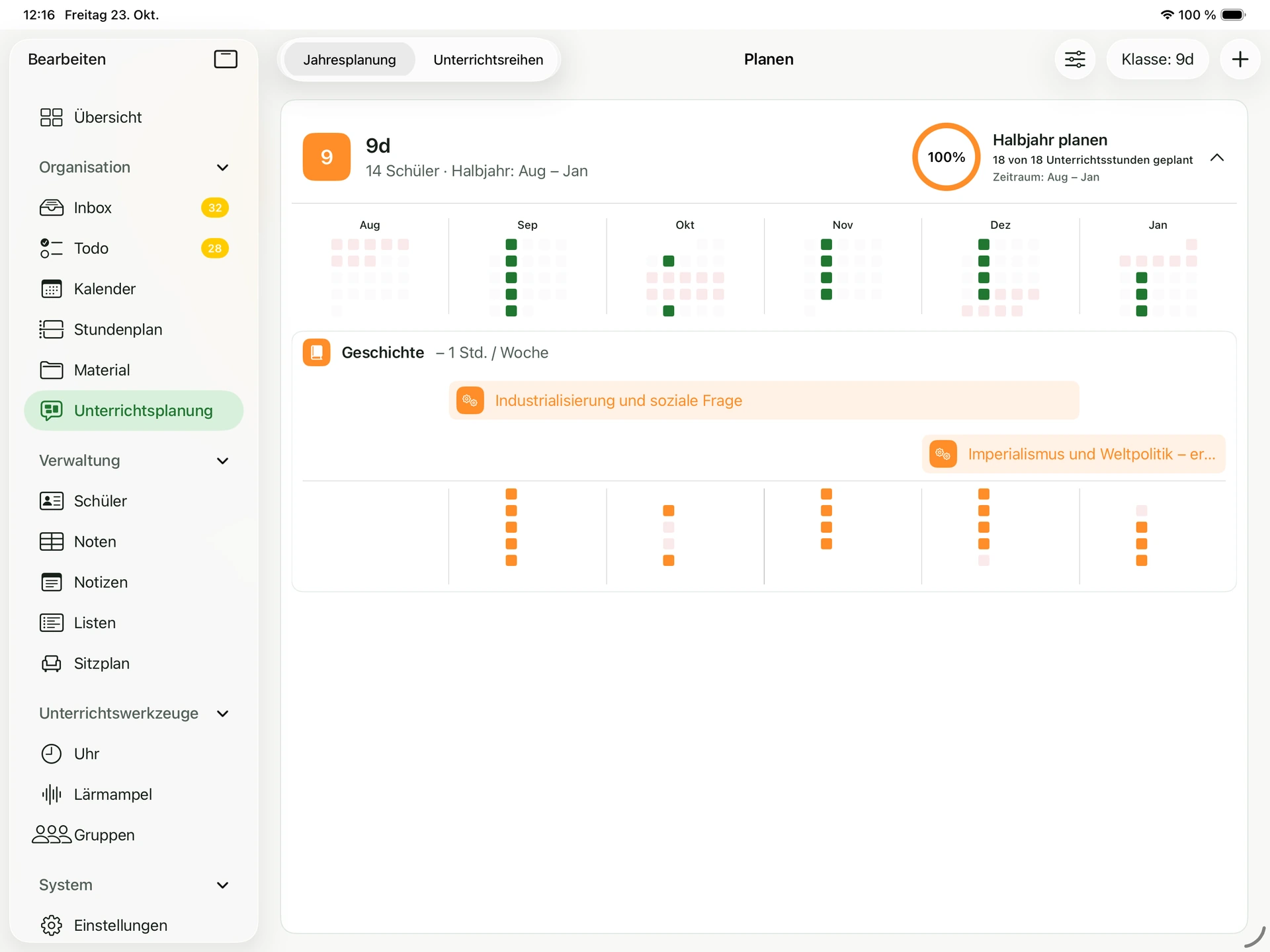The width and height of the screenshot is (1270, 952).
Task: Toggle the sidebar layout icon
Action: pyautogui.click(x=226, y=59)
